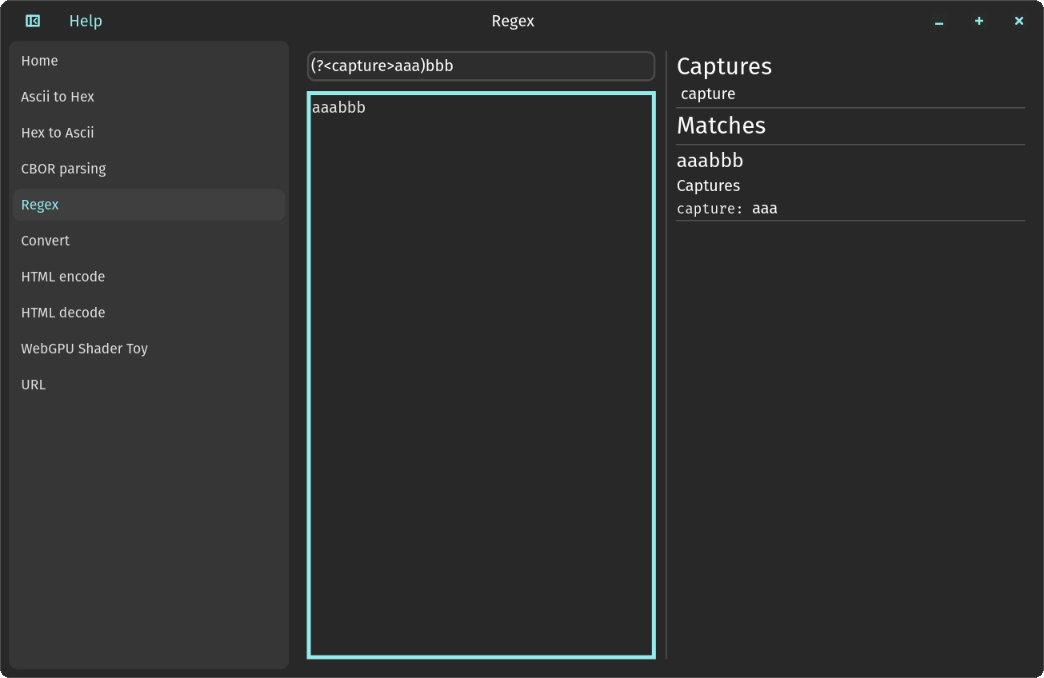
Task: Select CBOR parsing in sidebar
Action: click(149, 169)
